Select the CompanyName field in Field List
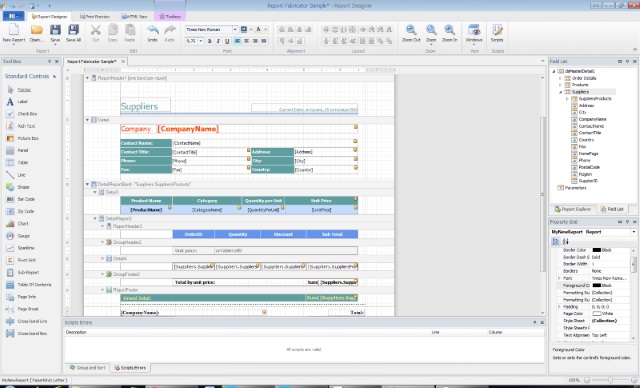Image resolution: width=640 pixels, height=388 pixels. (592, 120)
